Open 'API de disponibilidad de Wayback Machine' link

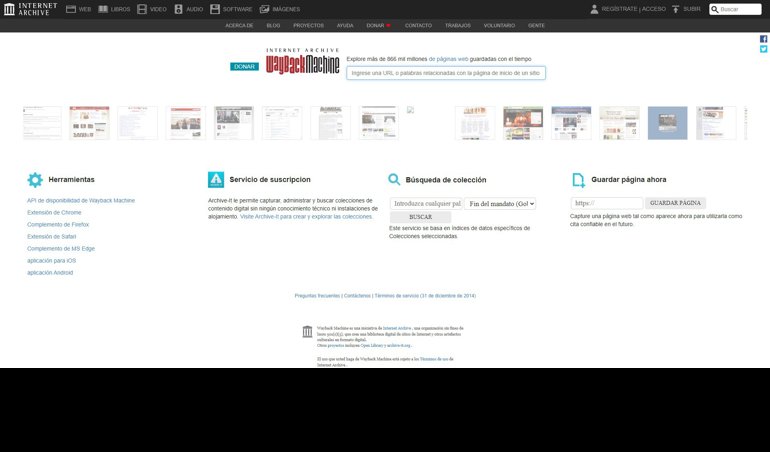click(x=81, y=200)
